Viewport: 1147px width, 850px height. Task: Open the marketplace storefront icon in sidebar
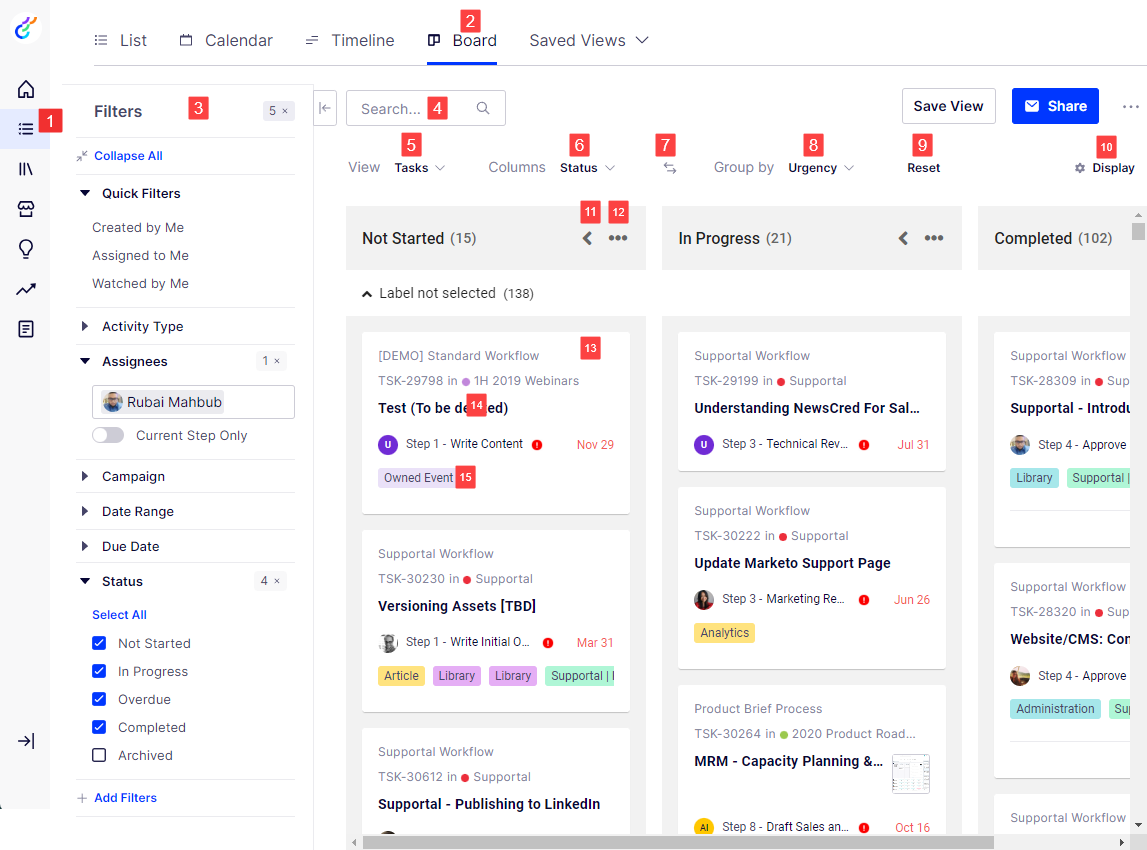pyautogui.click(x=26, y=209)
